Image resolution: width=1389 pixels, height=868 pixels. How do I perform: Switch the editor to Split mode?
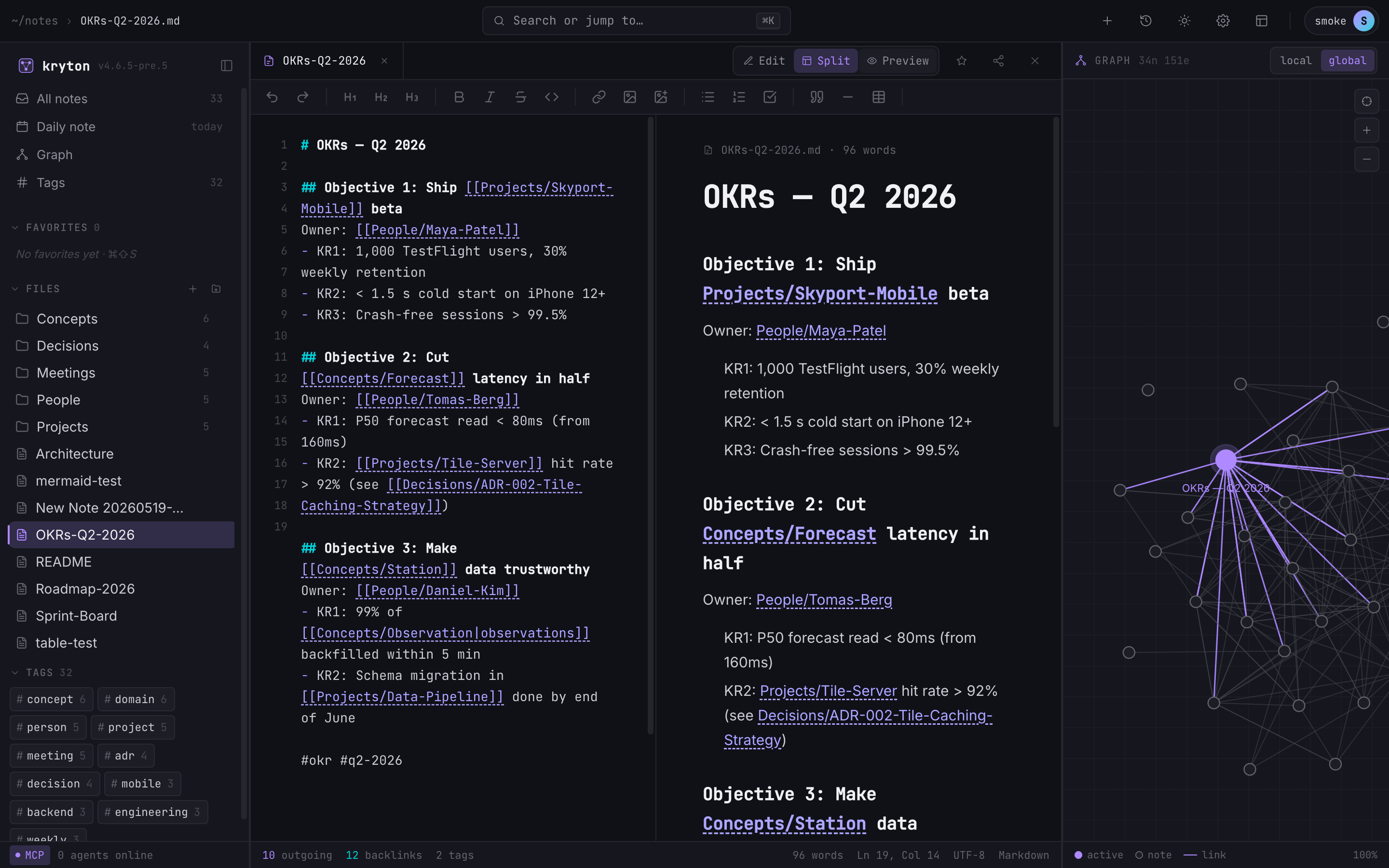tap(825, 61)
